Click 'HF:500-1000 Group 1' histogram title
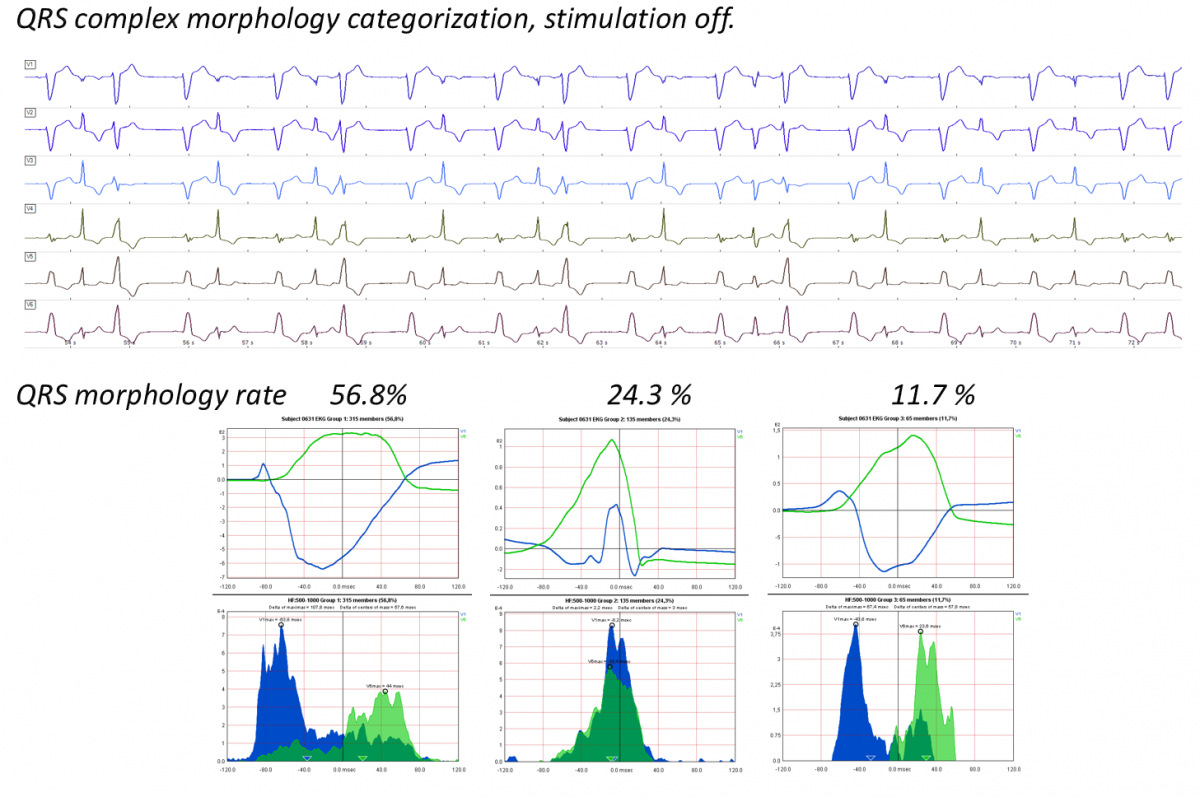 342,600
